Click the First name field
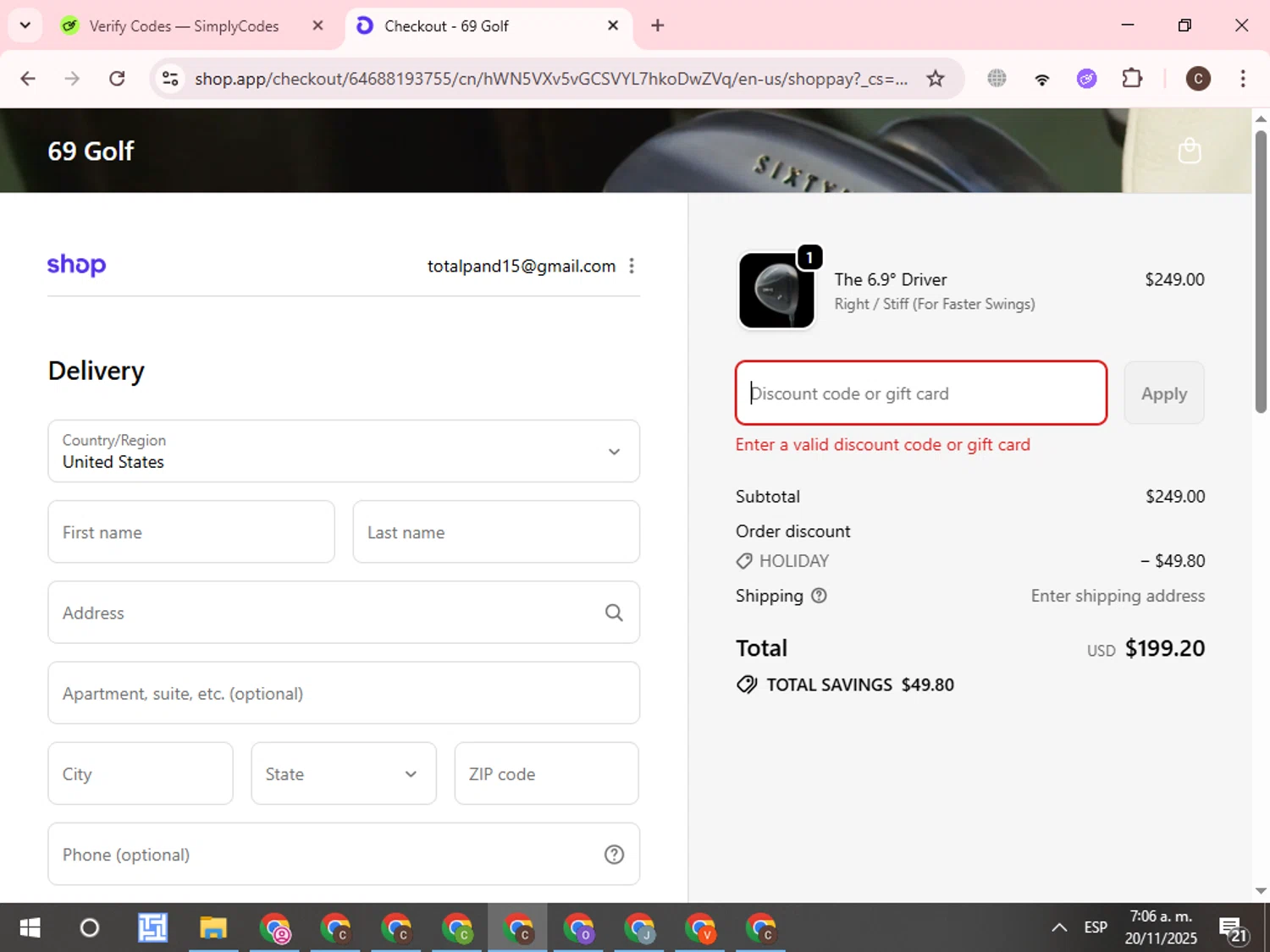Screen dimensions: 1270x952 click(191, 531)
